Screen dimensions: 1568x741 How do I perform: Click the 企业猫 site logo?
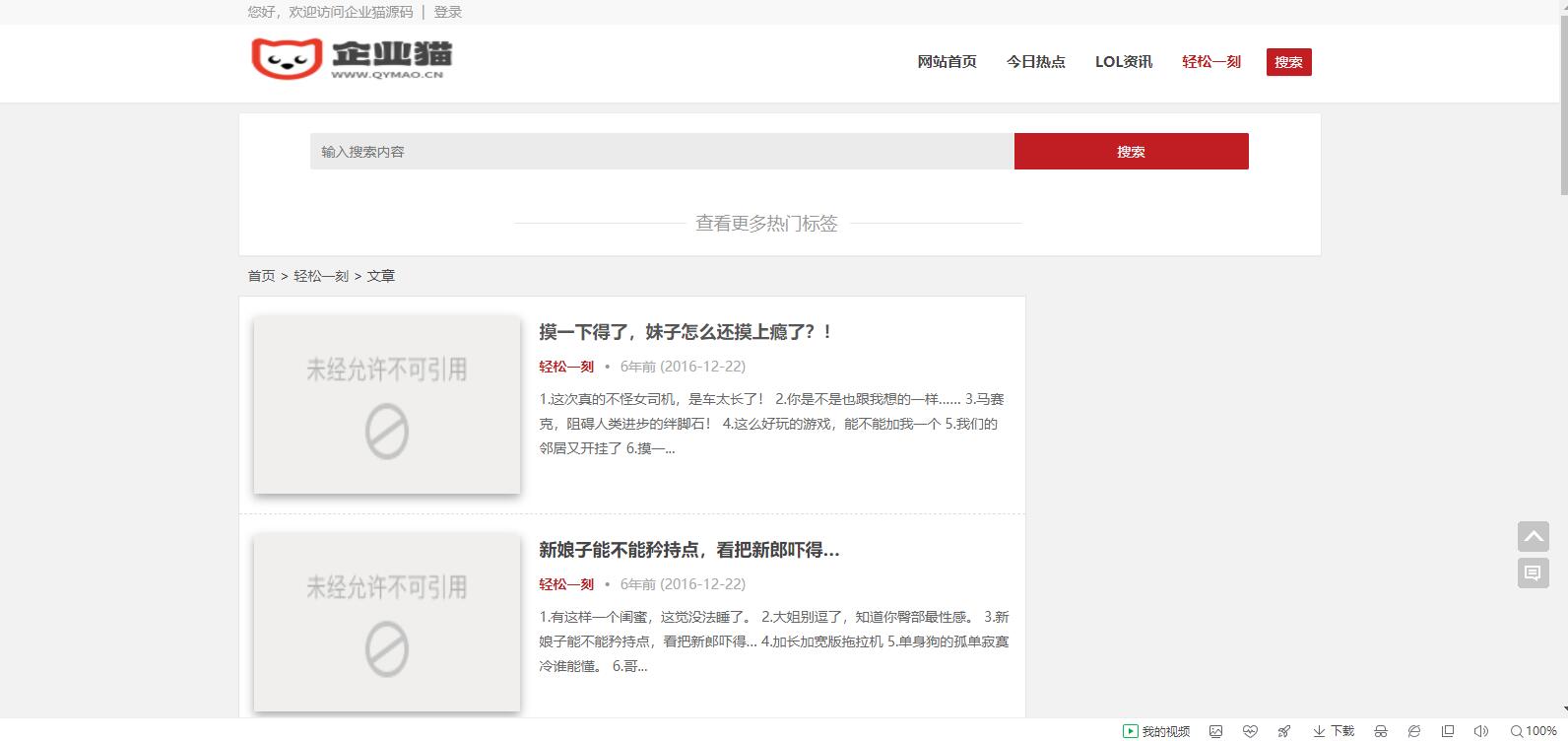[352, 59]
